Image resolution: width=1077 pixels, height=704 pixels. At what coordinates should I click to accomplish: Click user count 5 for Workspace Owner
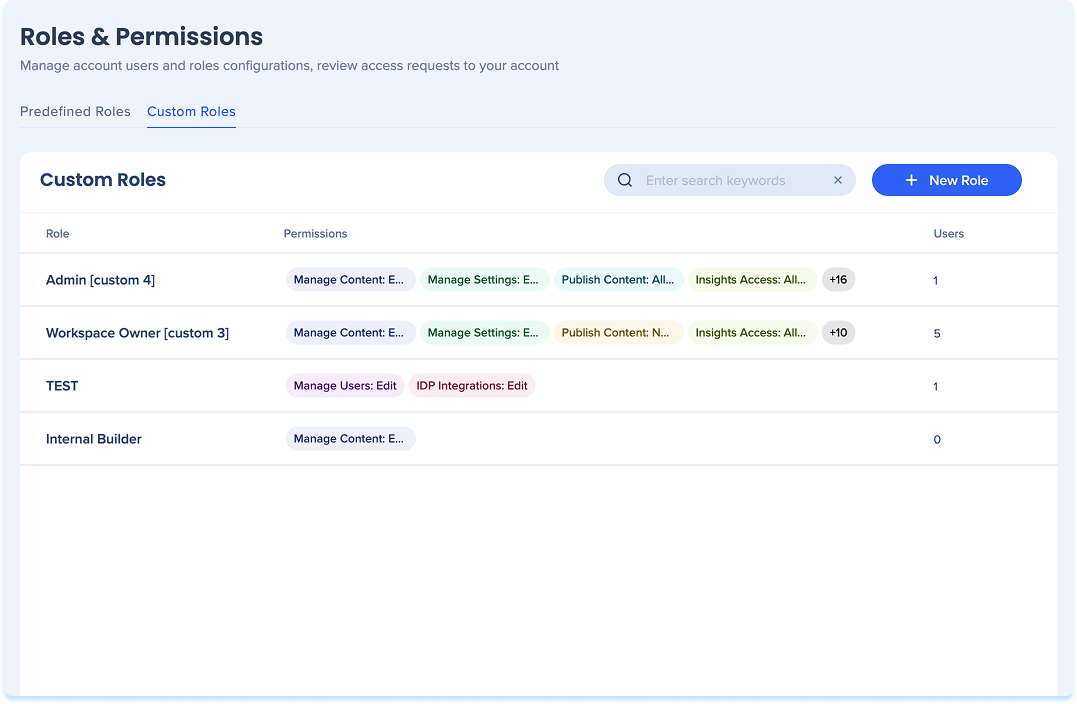point(937,334)
